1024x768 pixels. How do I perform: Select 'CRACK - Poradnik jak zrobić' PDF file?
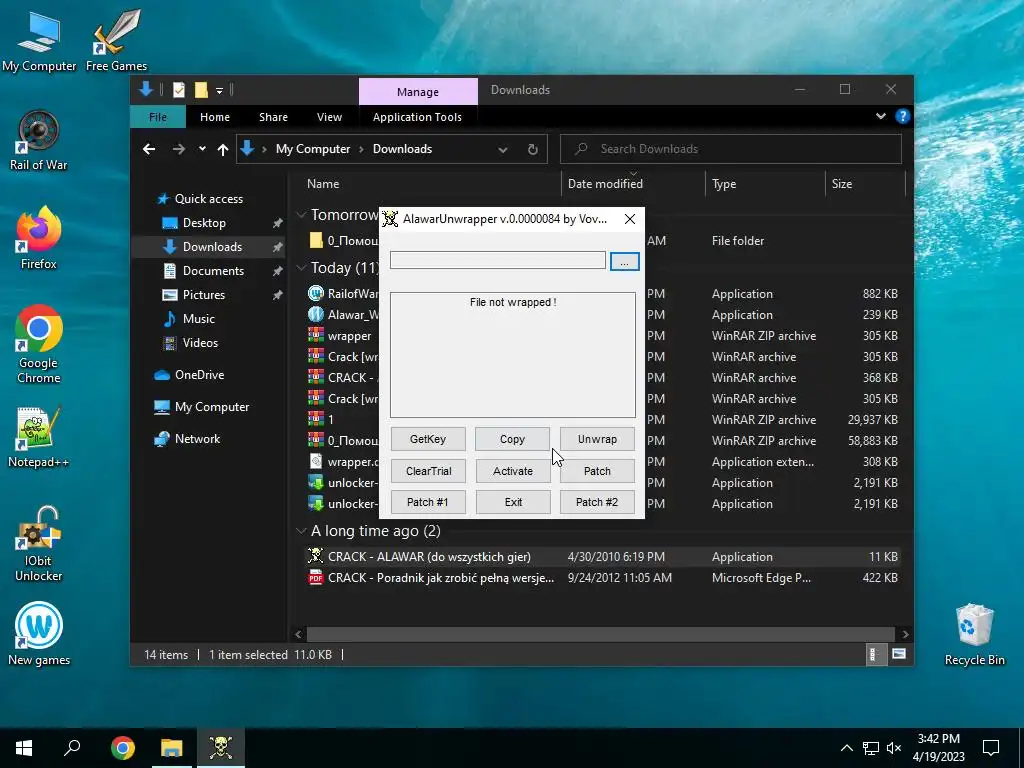(441, 578)
